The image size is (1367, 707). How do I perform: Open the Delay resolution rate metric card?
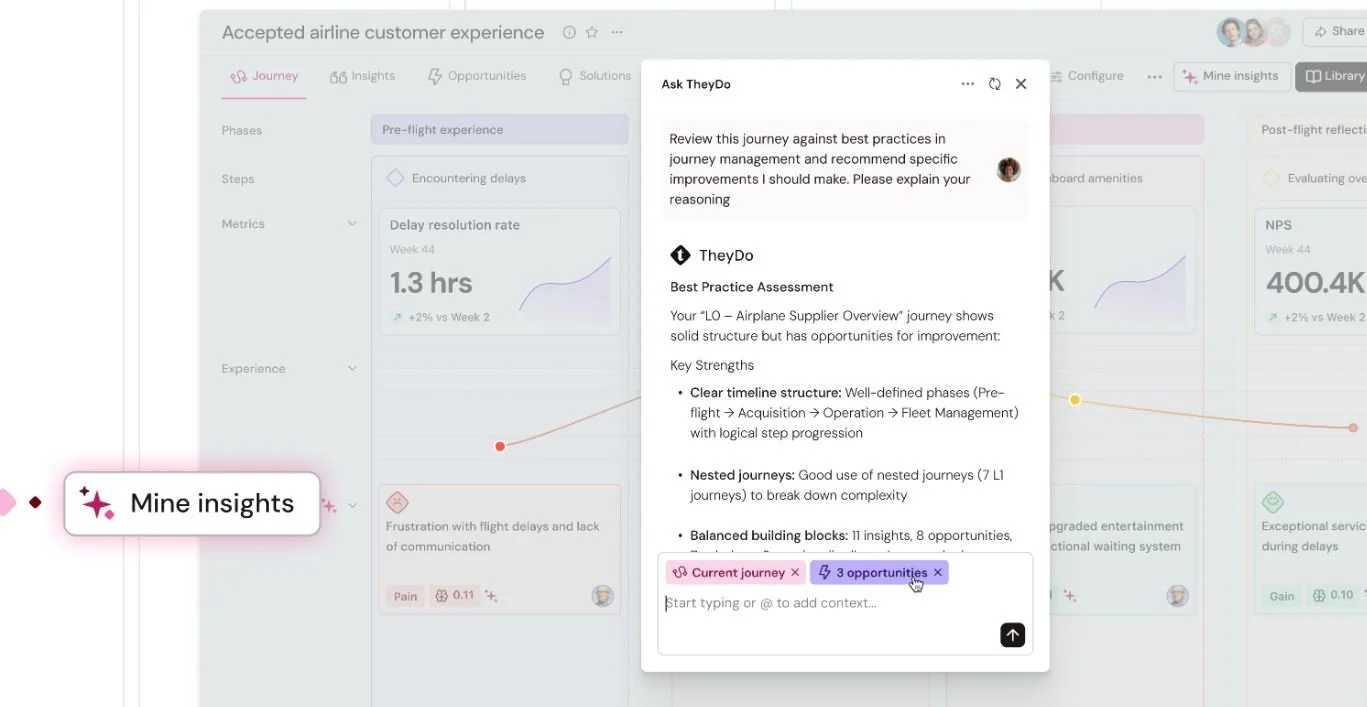[499, 270]
